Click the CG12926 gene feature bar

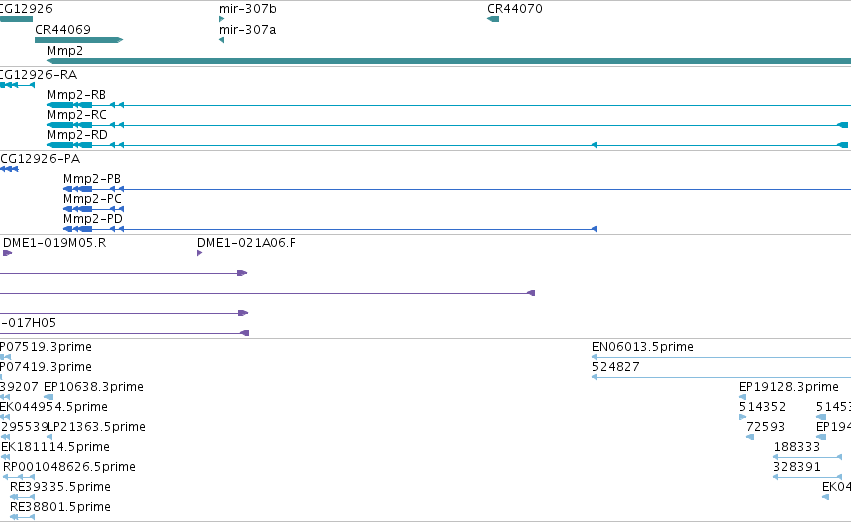16,19
